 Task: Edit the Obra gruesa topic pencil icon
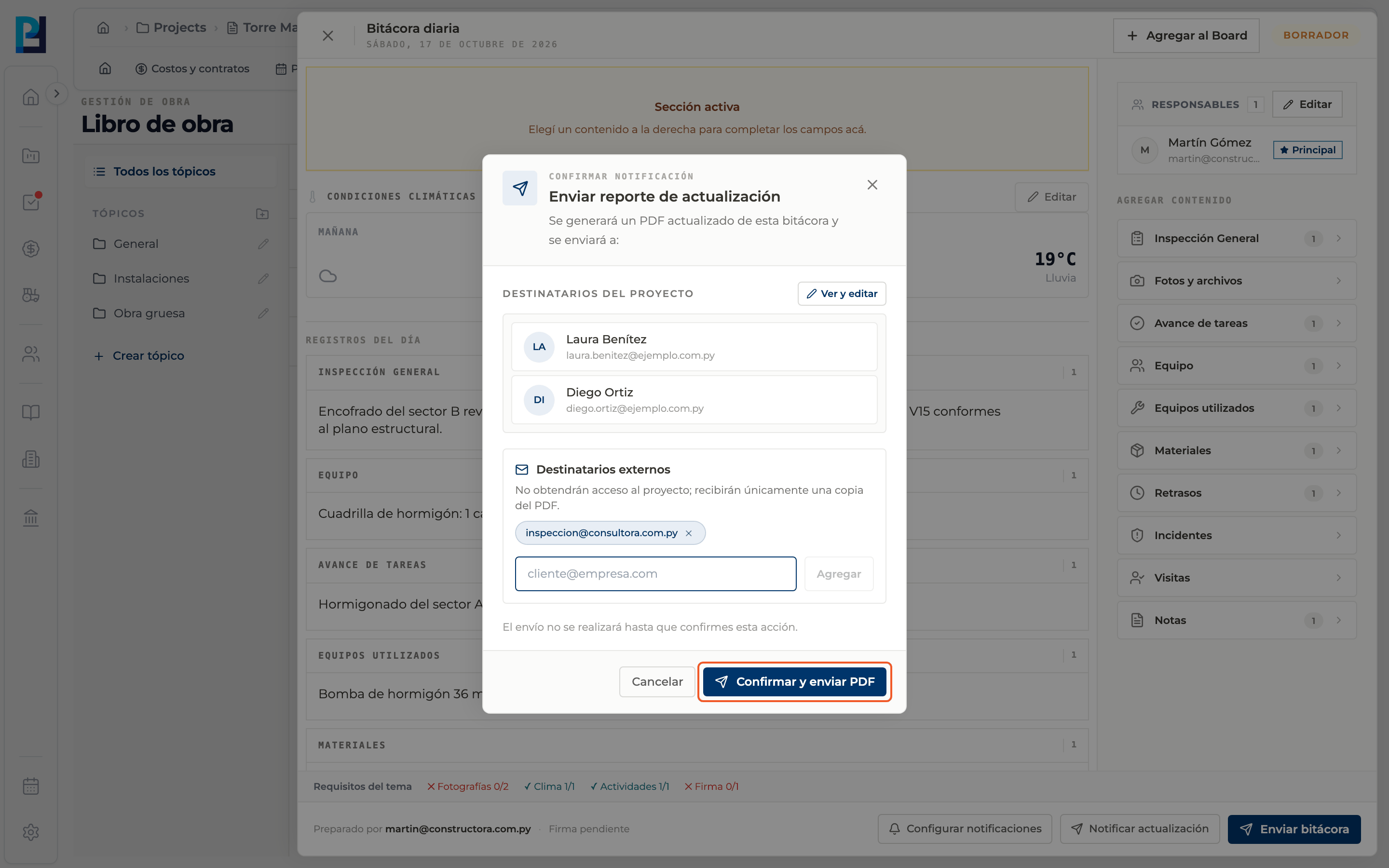click(263, 313)
